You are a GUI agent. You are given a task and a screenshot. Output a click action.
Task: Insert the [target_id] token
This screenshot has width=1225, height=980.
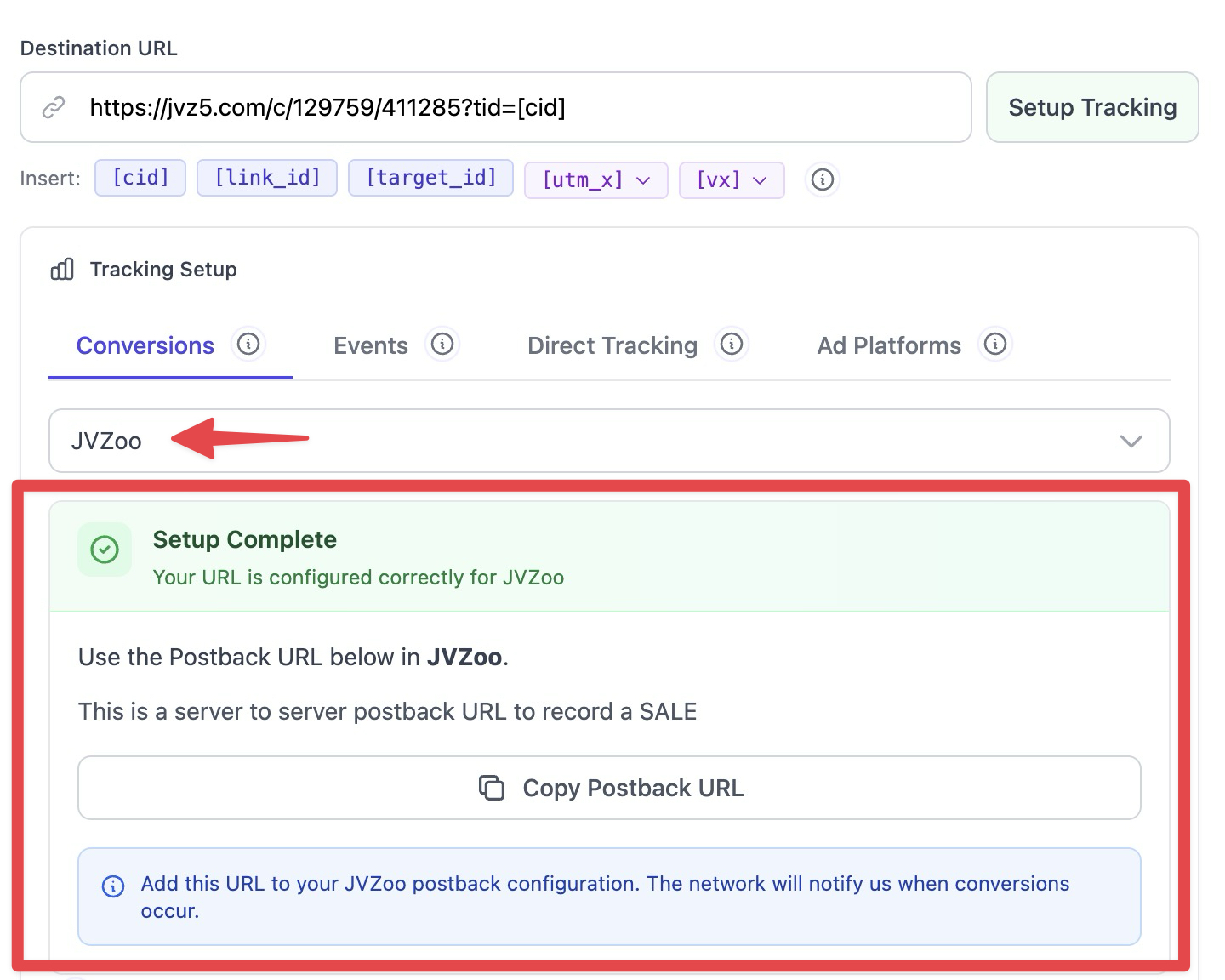click(430, 178)
